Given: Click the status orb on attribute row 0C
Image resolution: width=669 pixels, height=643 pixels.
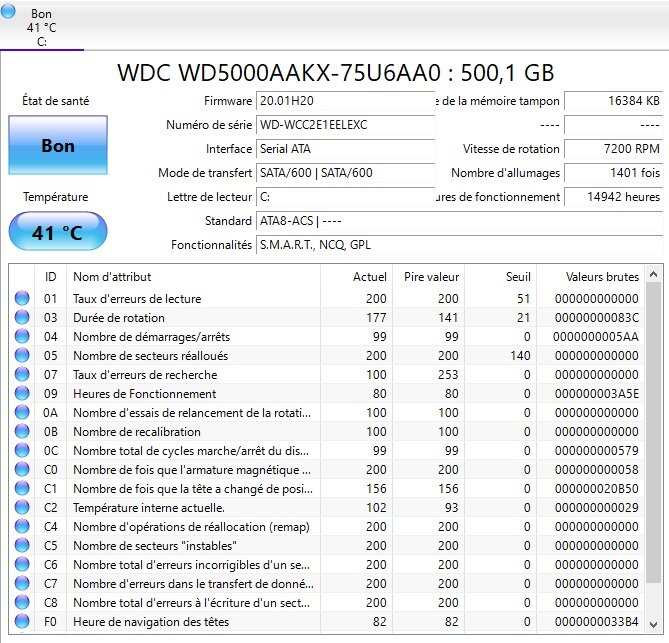Looking at the screenshot, I should click(x=22, y=450).
